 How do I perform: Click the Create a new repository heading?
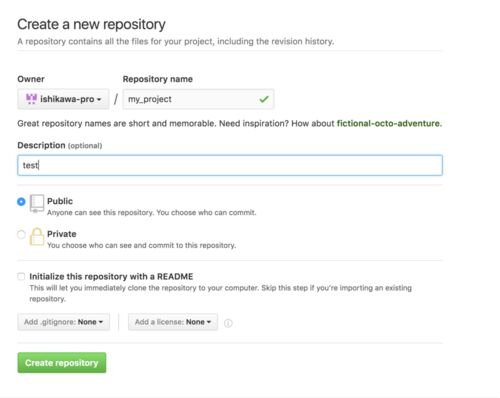coord(91,25)
